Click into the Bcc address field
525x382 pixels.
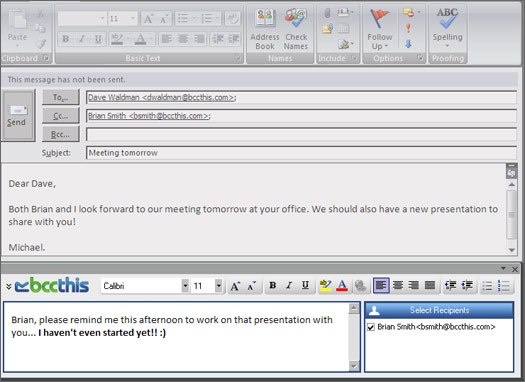(301, 135)
